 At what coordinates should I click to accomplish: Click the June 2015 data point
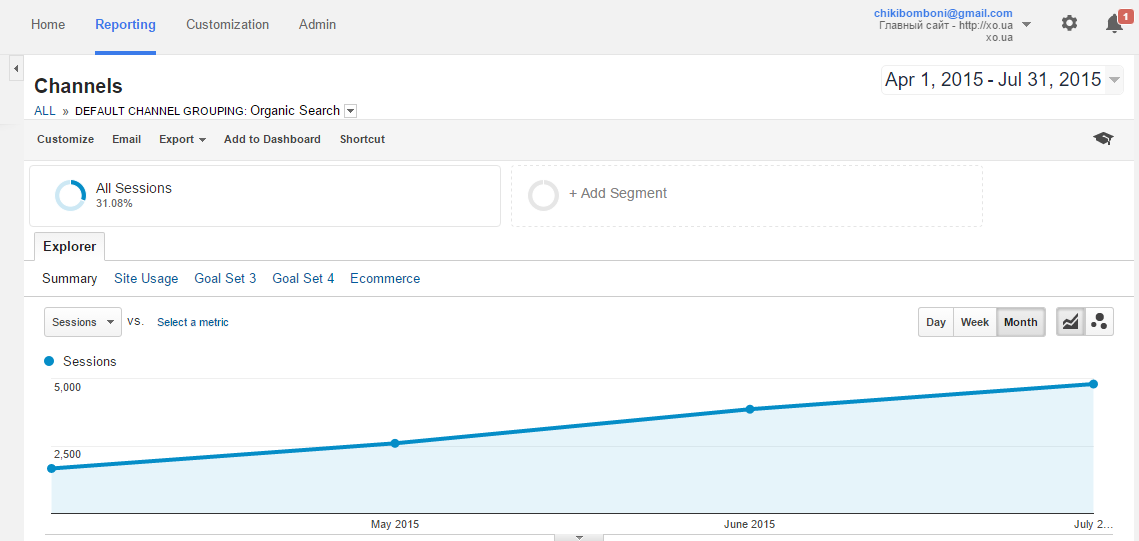[x=750, y=409]
